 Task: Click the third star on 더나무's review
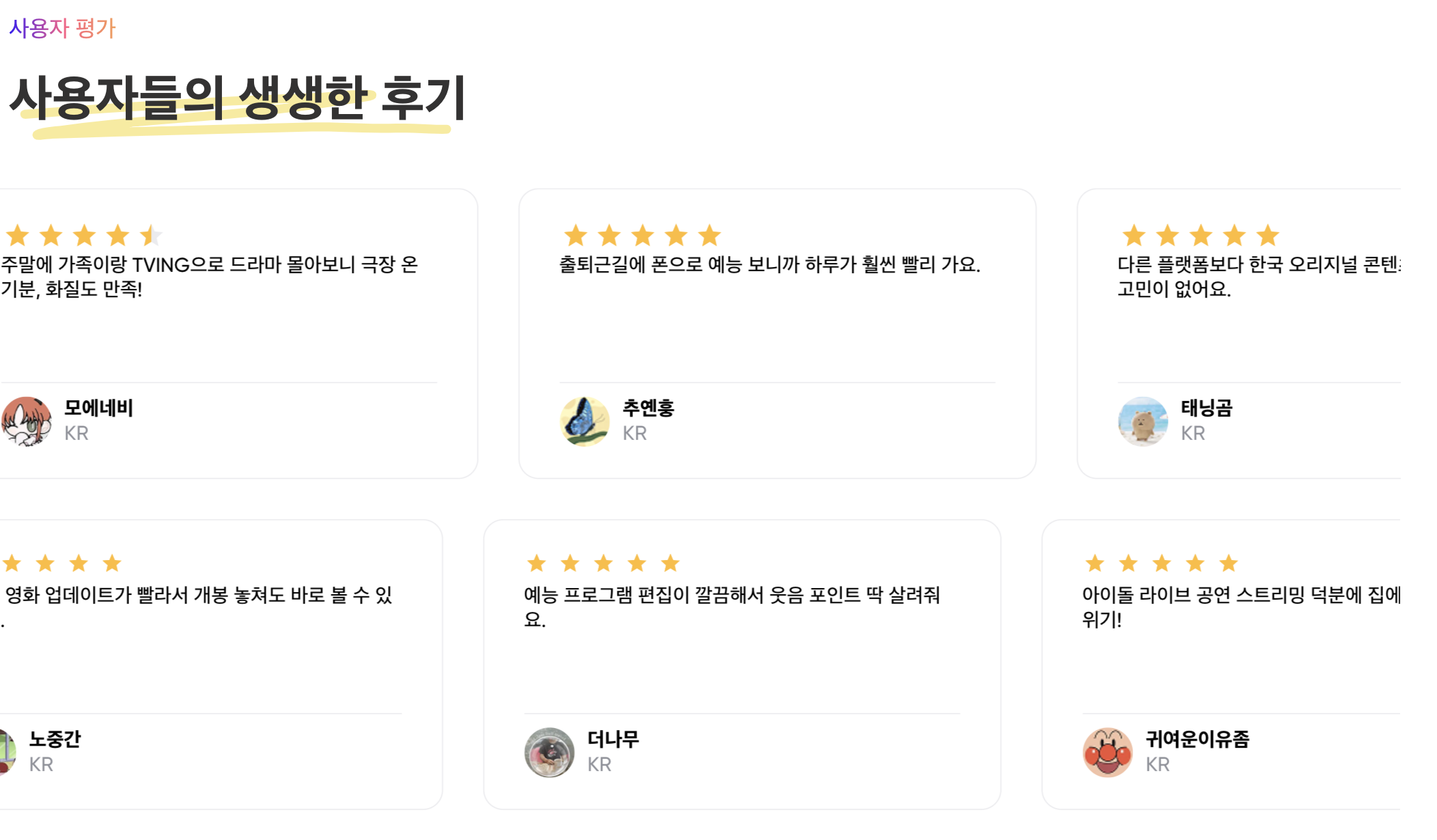point(603,563)
